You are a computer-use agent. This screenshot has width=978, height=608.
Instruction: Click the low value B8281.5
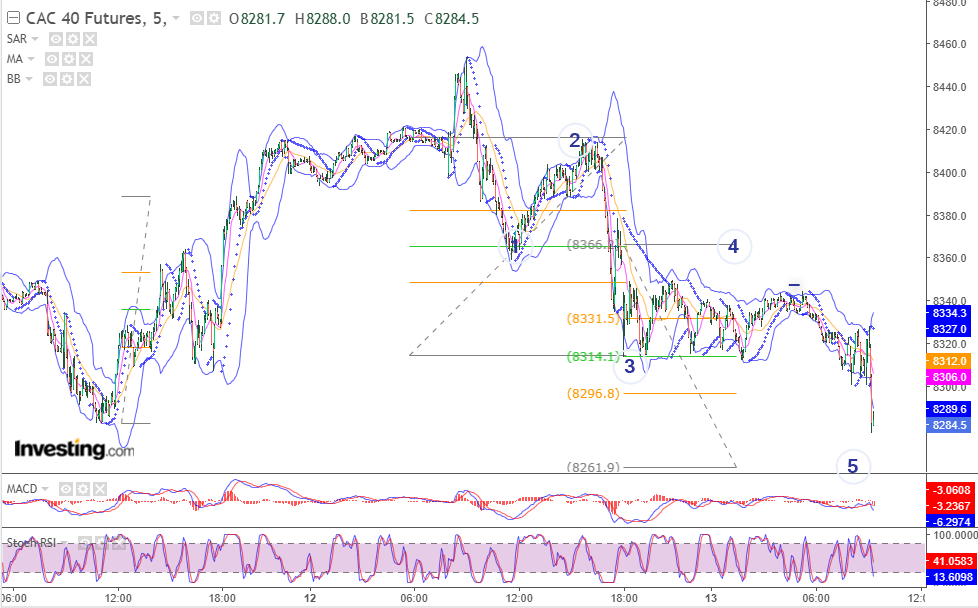click(x=387, y=19)
